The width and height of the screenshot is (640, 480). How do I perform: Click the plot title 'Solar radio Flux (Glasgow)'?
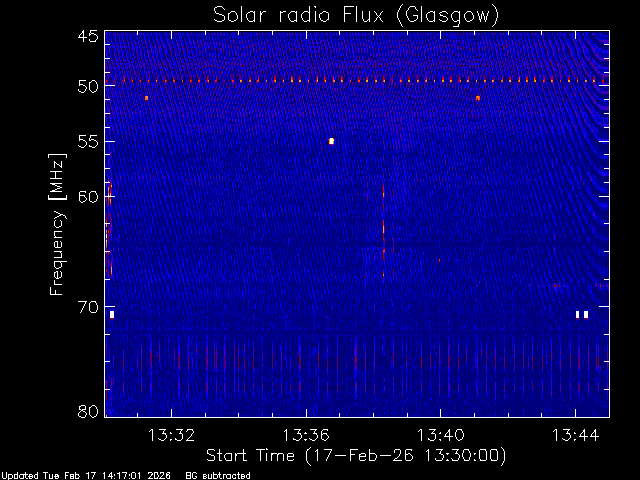(x=356, y=16)
